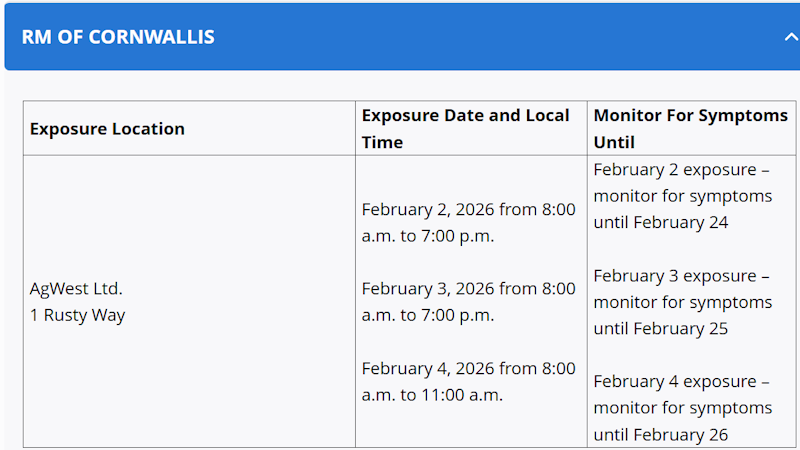Click the word 'Until' in the last header
The height and width of the screenshot is (450, 800).
tap(614, 142)
